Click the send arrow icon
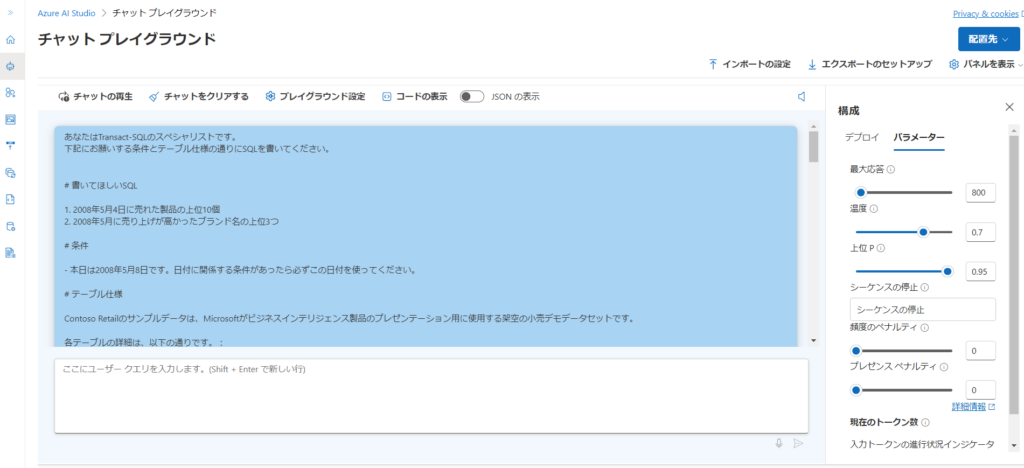Viewport: 1024px width, 468px height. [x=797, y=443]
